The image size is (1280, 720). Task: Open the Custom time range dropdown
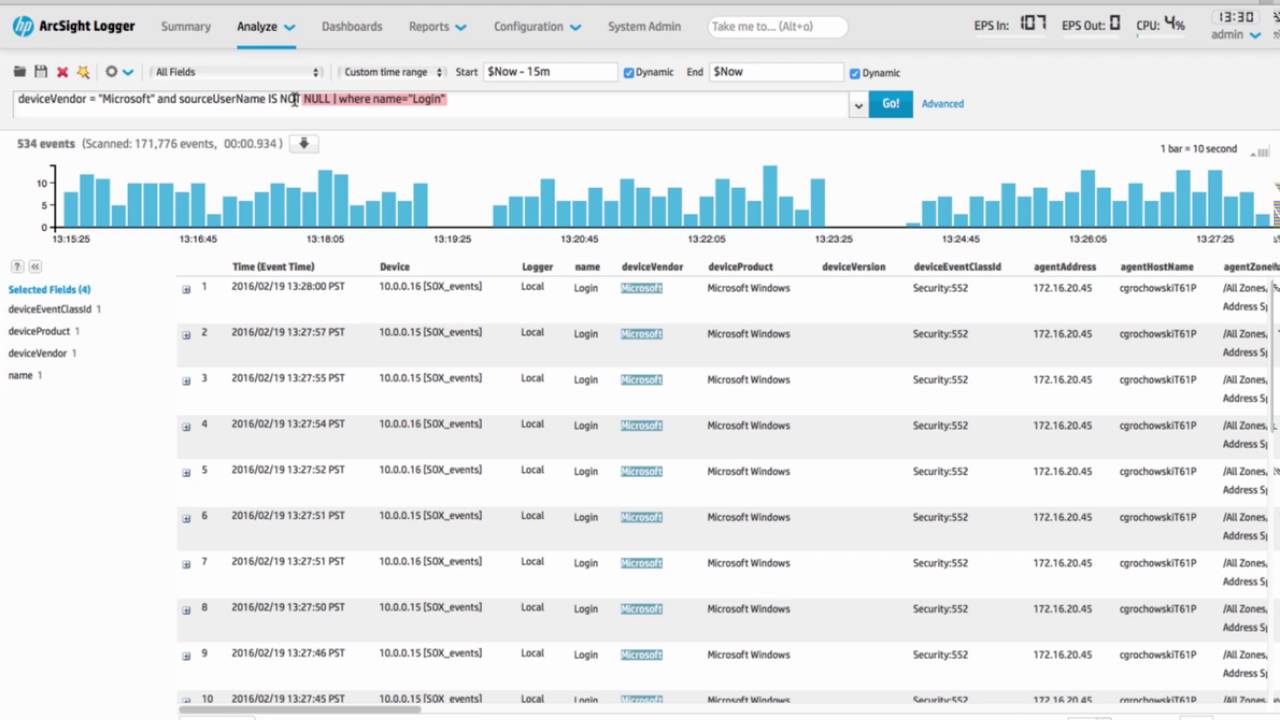392,72
